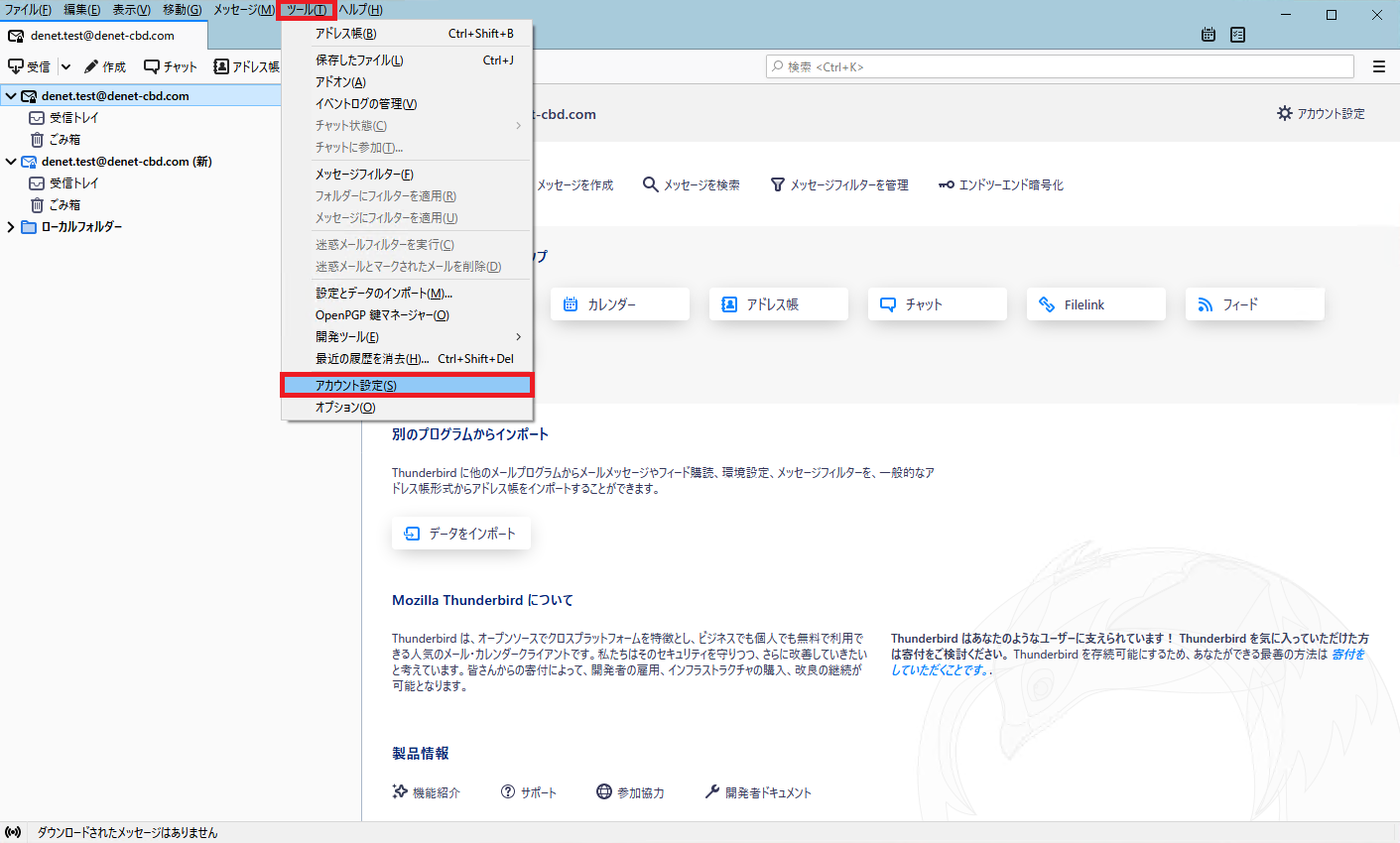
Task: Choose 設定とデータのインポート(M)... menu entry
Action: click(x=407, y=294)
